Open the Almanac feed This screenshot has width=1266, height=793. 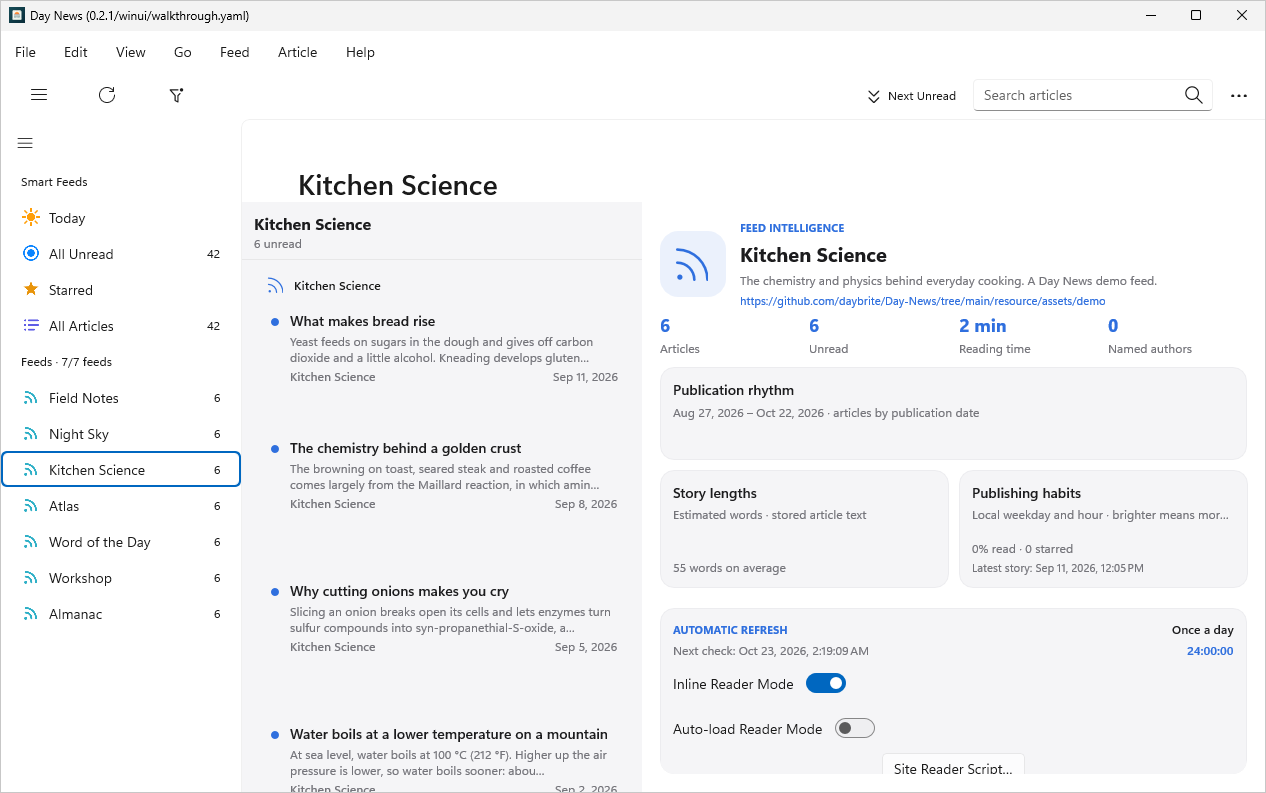pos(121,614)
